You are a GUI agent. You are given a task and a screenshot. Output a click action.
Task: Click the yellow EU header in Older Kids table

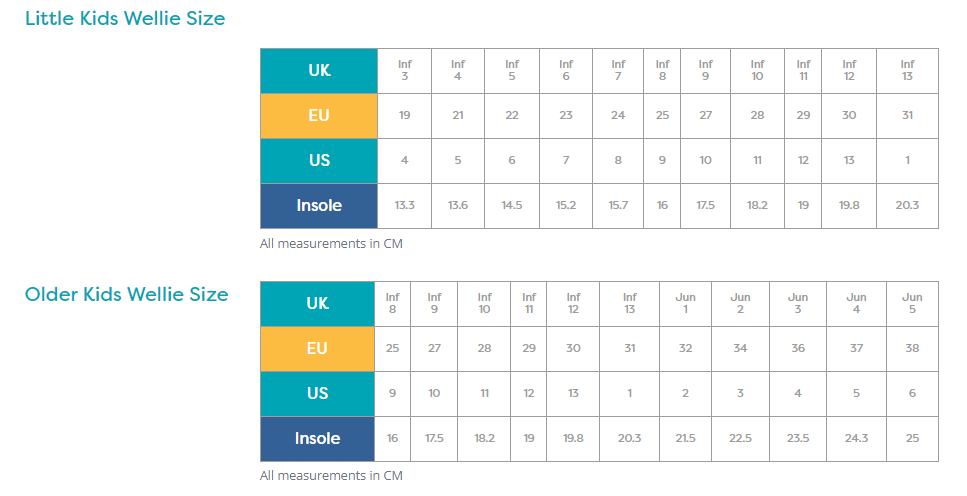click(318, 348)
